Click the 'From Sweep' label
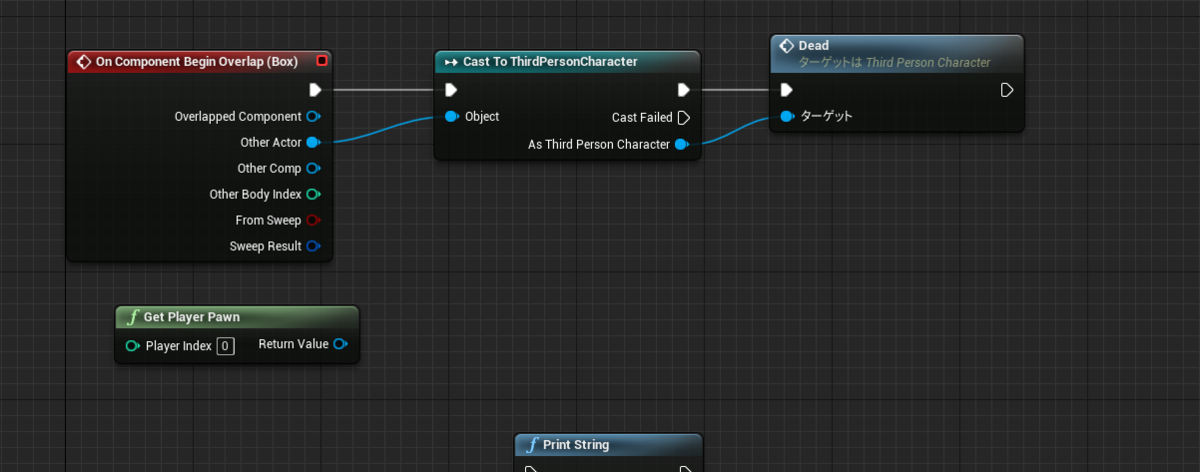 [268, 220]
